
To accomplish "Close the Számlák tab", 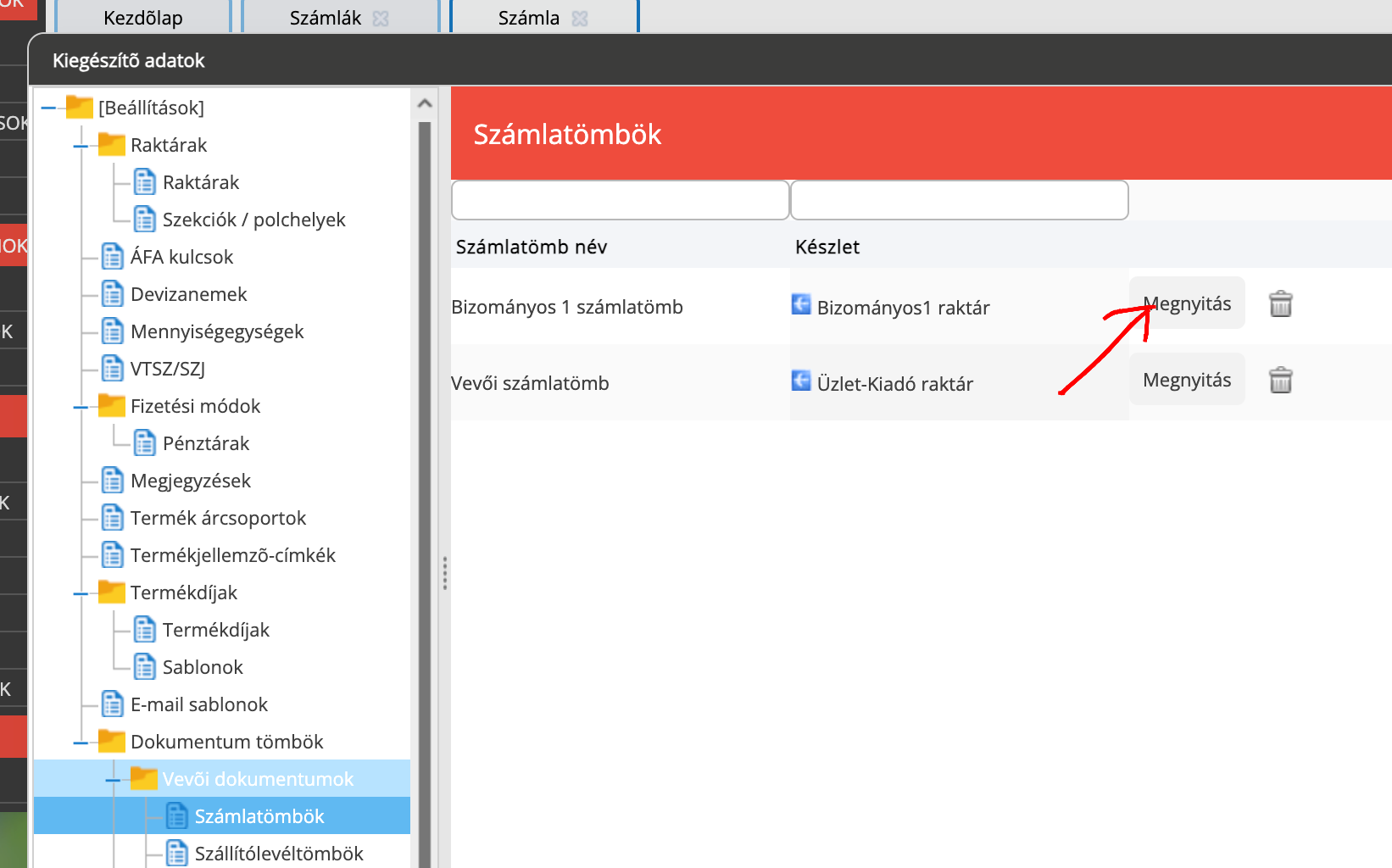I will coord(381,19).
